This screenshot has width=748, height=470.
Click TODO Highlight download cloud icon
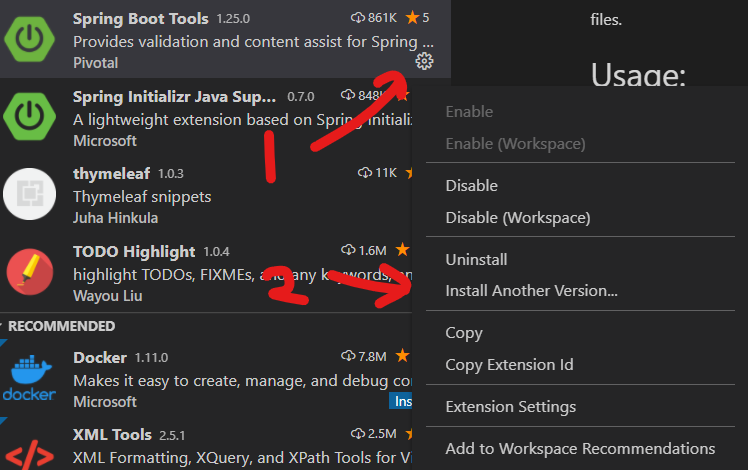click(x=348, y=250)
